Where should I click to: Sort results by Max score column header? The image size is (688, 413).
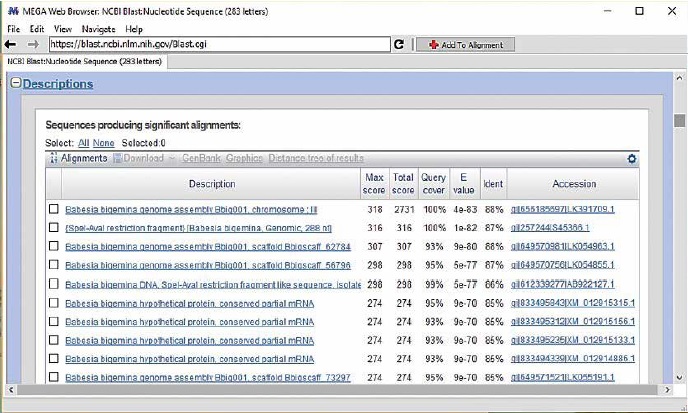372,183
